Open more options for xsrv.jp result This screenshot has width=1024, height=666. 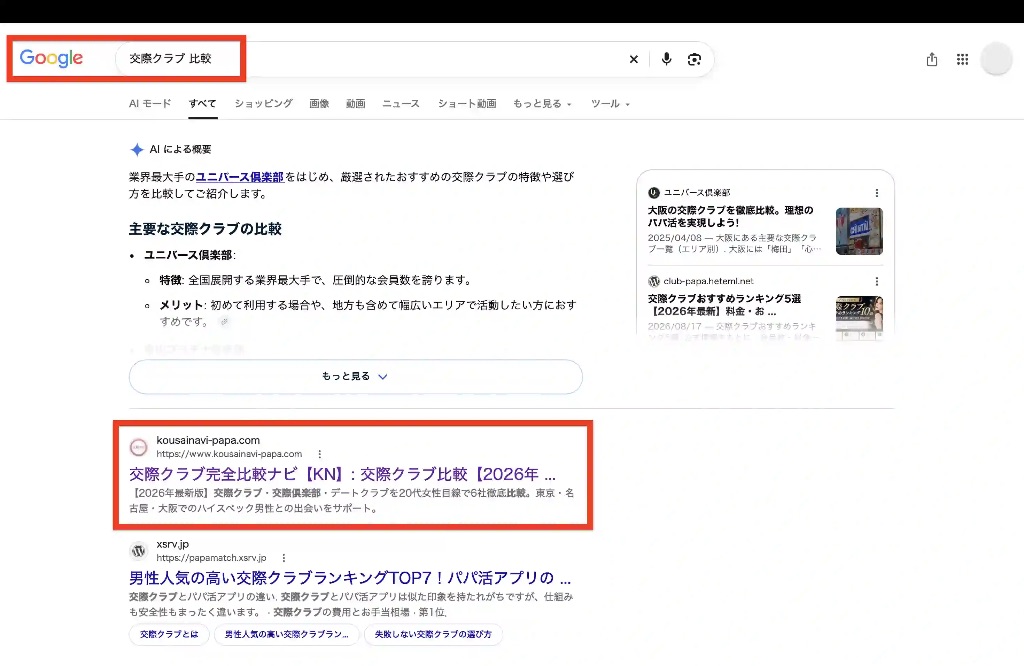tap(283, 558)
